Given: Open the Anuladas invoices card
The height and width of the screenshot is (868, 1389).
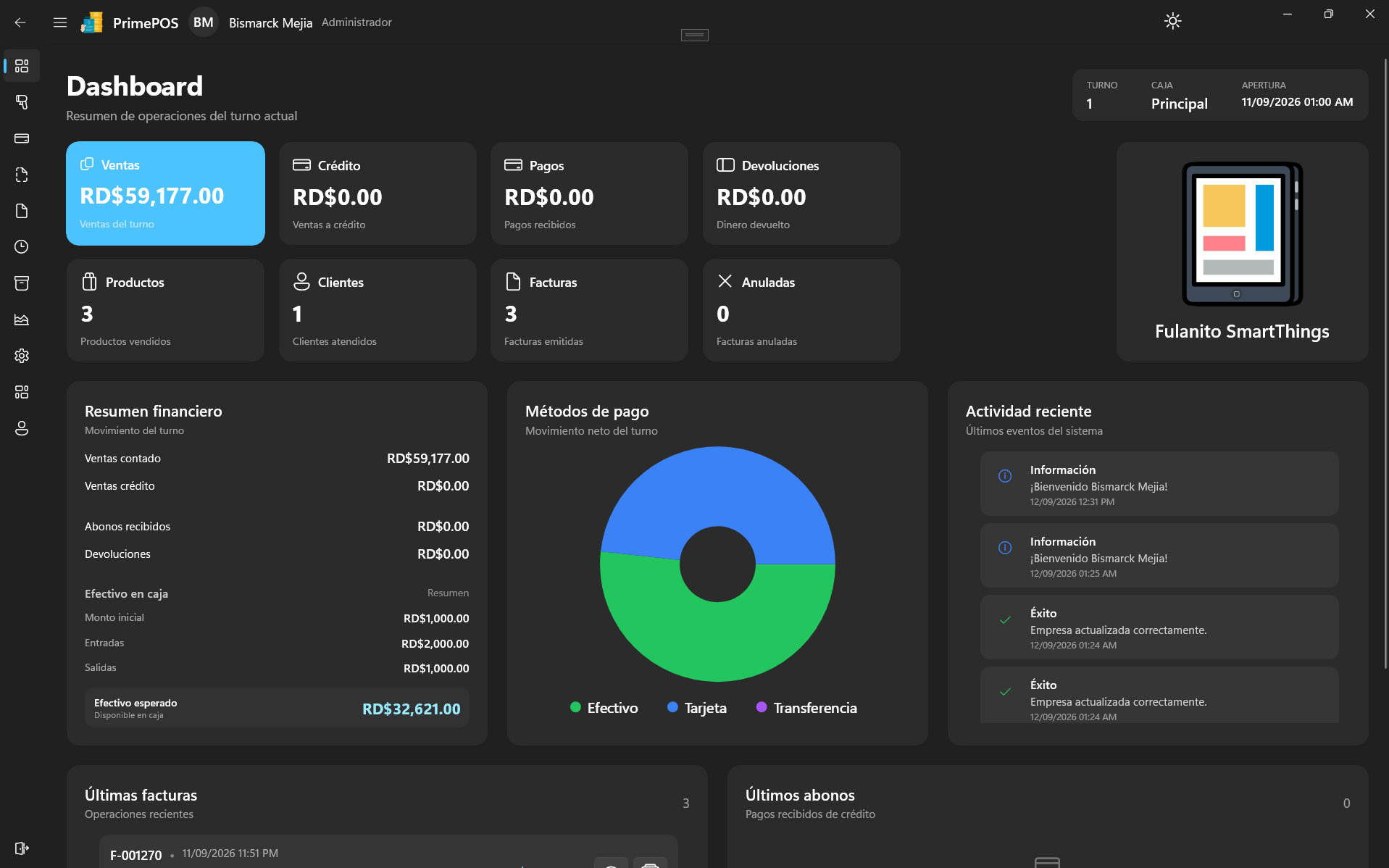Looking at the screenshot, I should pos(801,310).
